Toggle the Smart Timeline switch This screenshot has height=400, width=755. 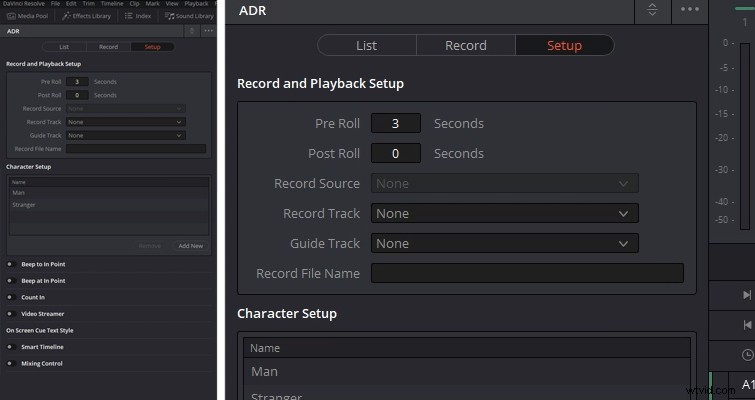pyautogui.click(x=11, y=347)
